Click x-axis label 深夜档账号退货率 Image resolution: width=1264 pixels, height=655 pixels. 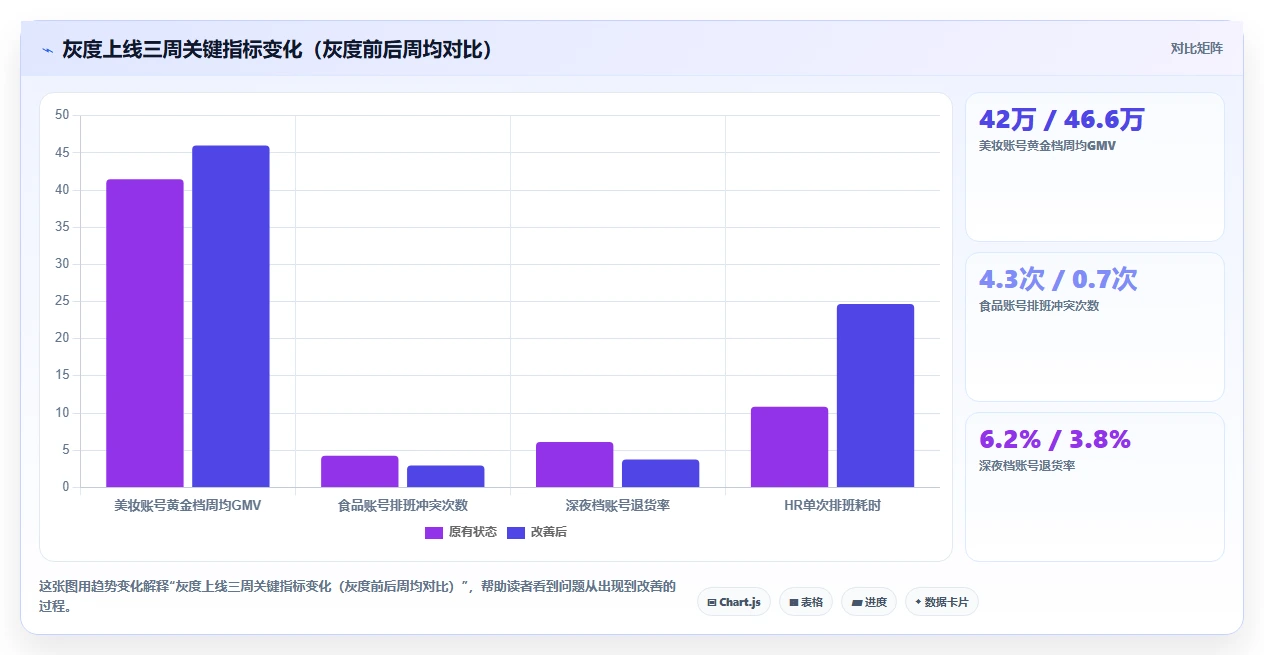(x=618, y=506)
